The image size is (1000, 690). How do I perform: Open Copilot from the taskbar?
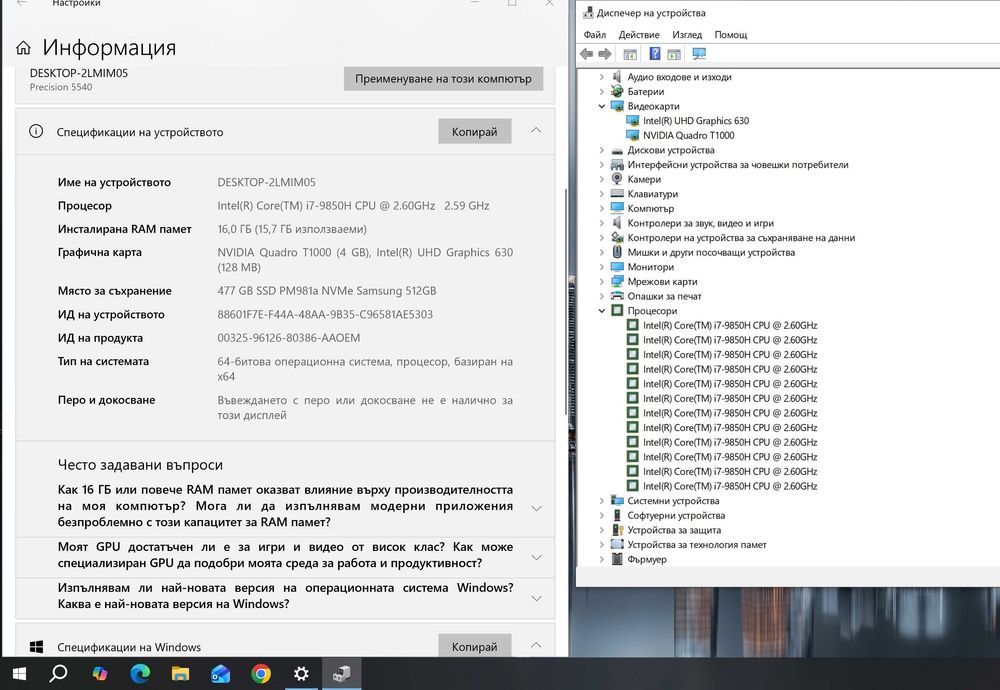[x=99, y=673]
